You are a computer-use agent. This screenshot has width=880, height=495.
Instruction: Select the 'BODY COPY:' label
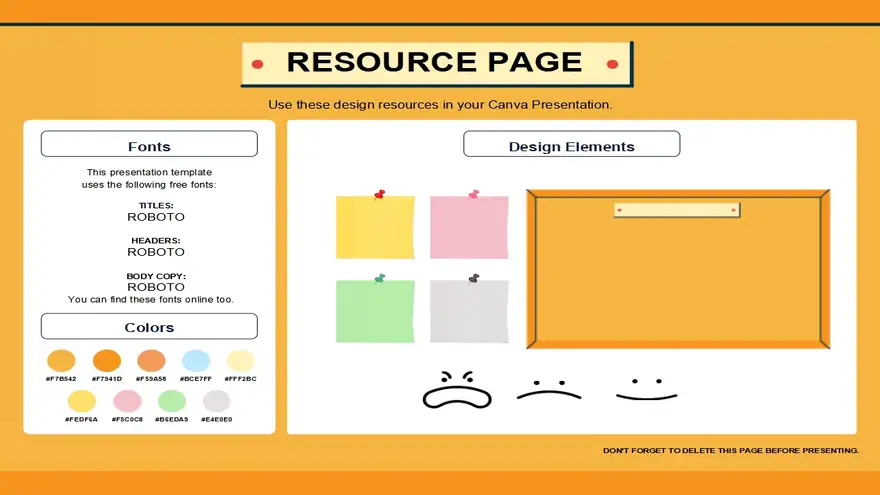pos(156,276)
